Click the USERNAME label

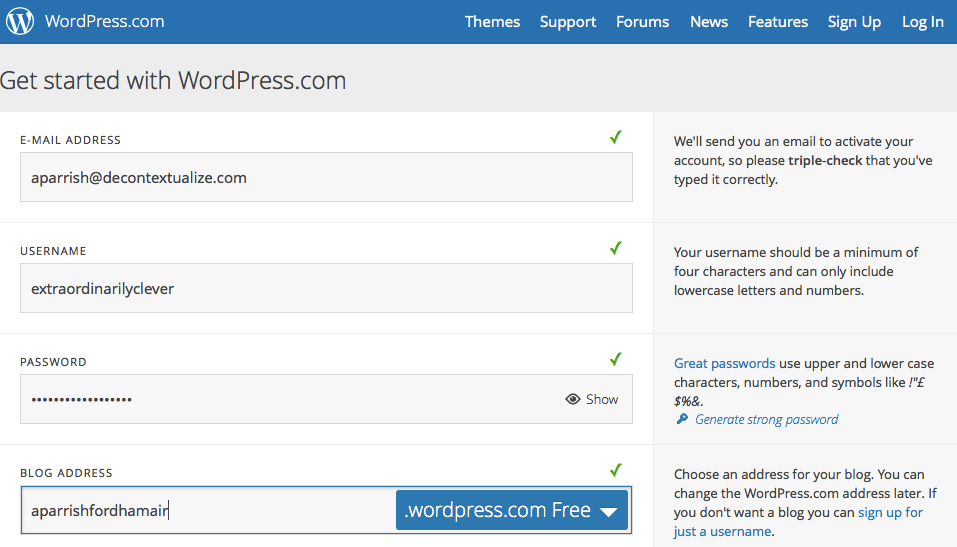pyautogui.click(x=53, y=251)
